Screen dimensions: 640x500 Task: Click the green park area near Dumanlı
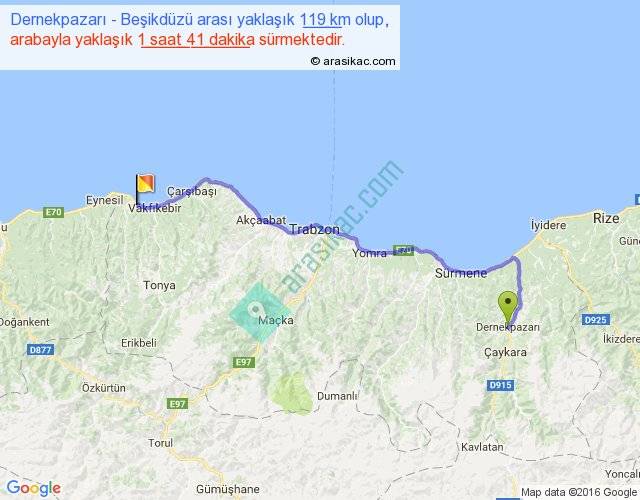click(x=293, y=393)
